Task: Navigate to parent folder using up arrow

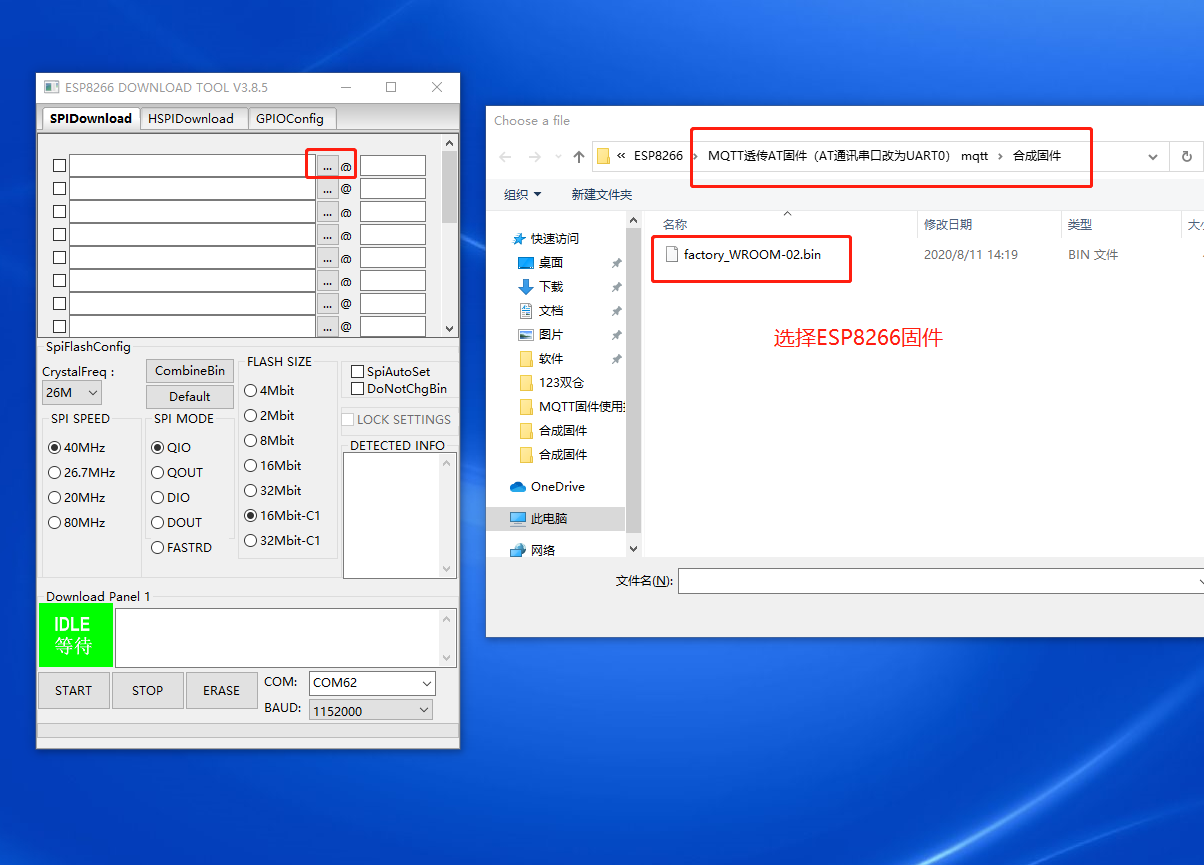Action: coord(578,156)
